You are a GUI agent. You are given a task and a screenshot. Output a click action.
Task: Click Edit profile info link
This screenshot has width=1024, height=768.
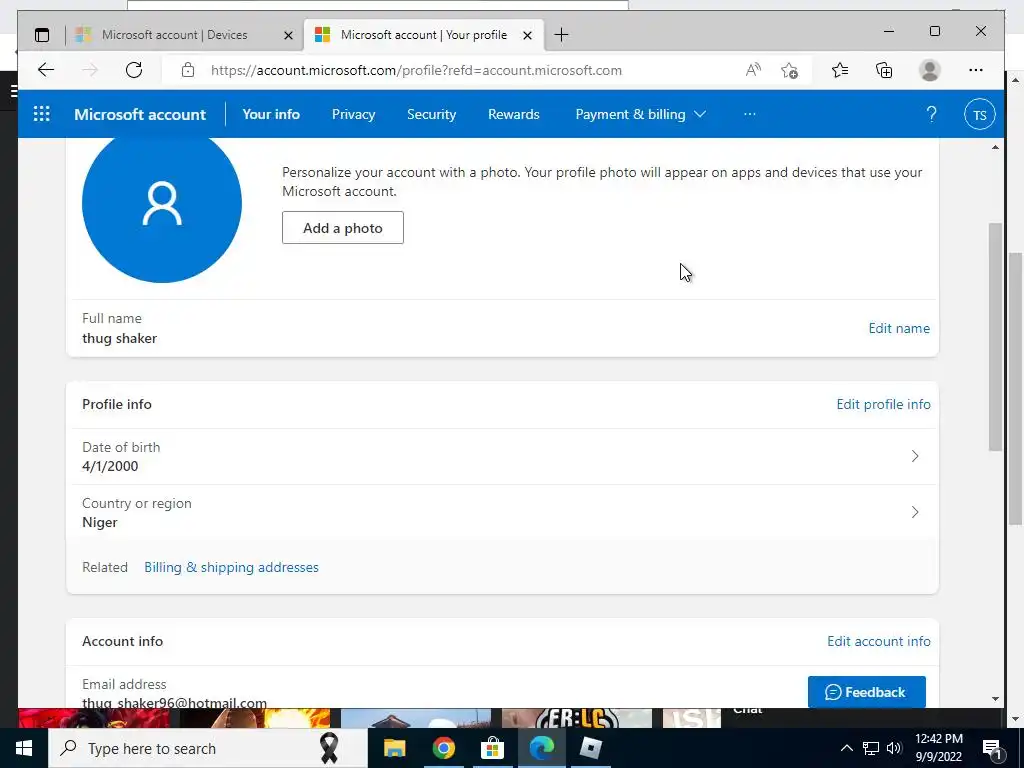click(x=883, y=404)
